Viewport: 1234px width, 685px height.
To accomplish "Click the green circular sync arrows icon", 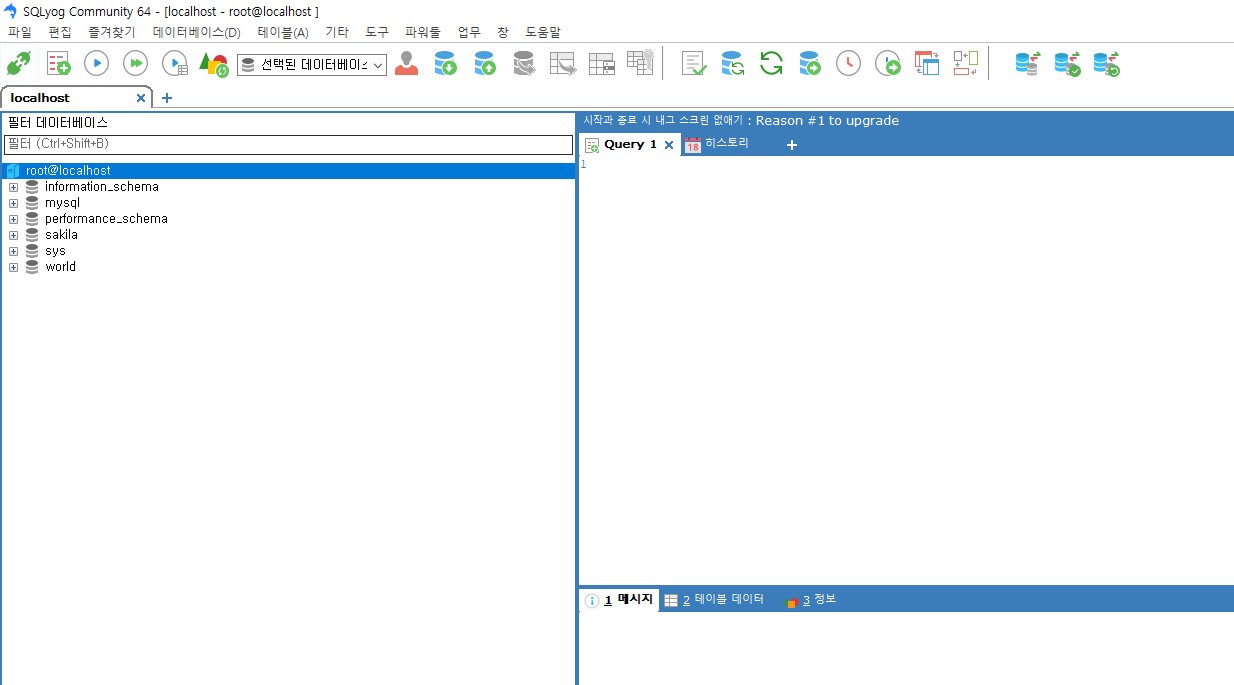I will (x=771, y=64).
